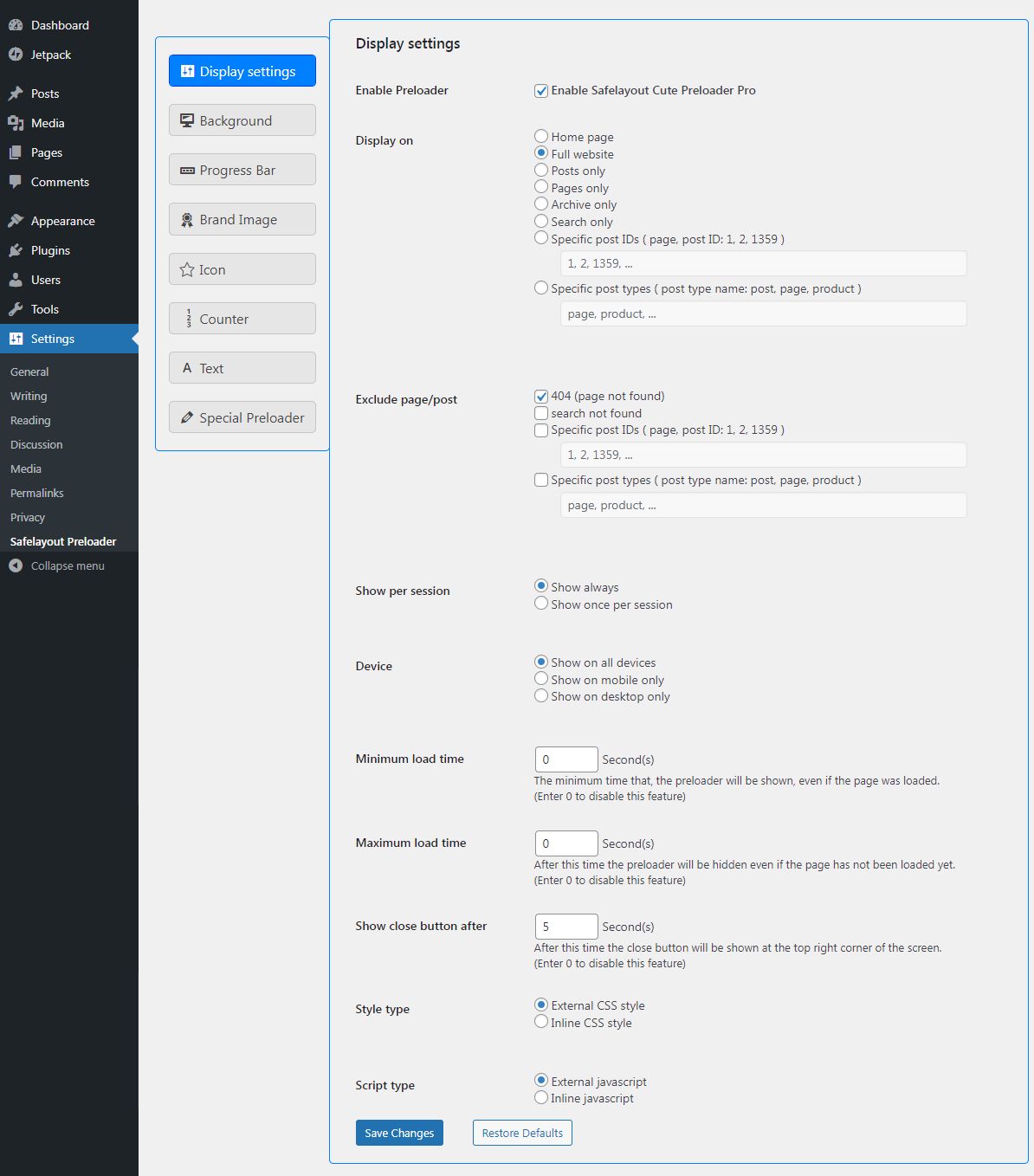The width and height of the screenshot is (1034, 1176).
Task: Click the Plugins plug icon
Action: (x=16, y=250)
